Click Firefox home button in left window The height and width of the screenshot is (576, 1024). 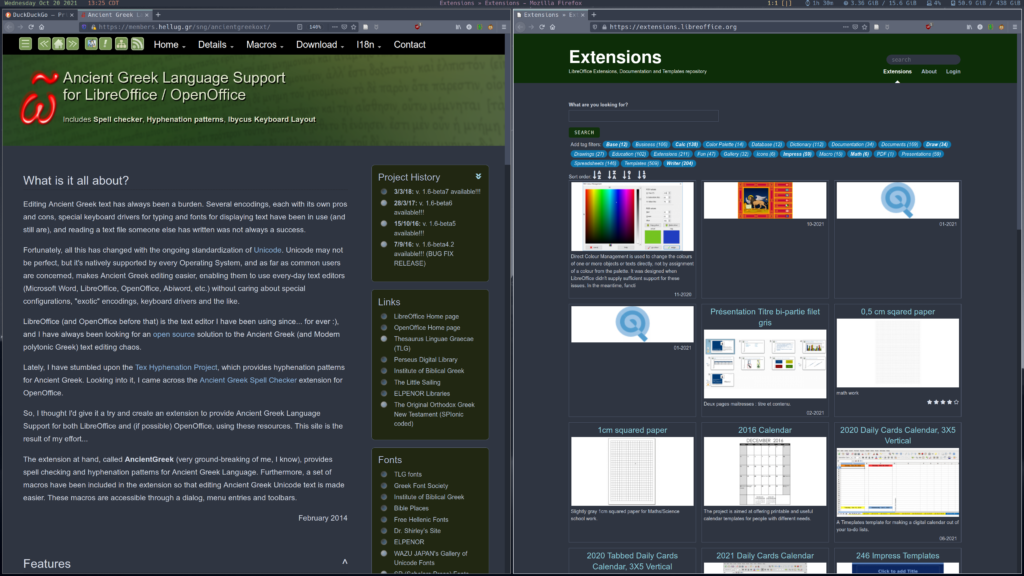[42, 27]
